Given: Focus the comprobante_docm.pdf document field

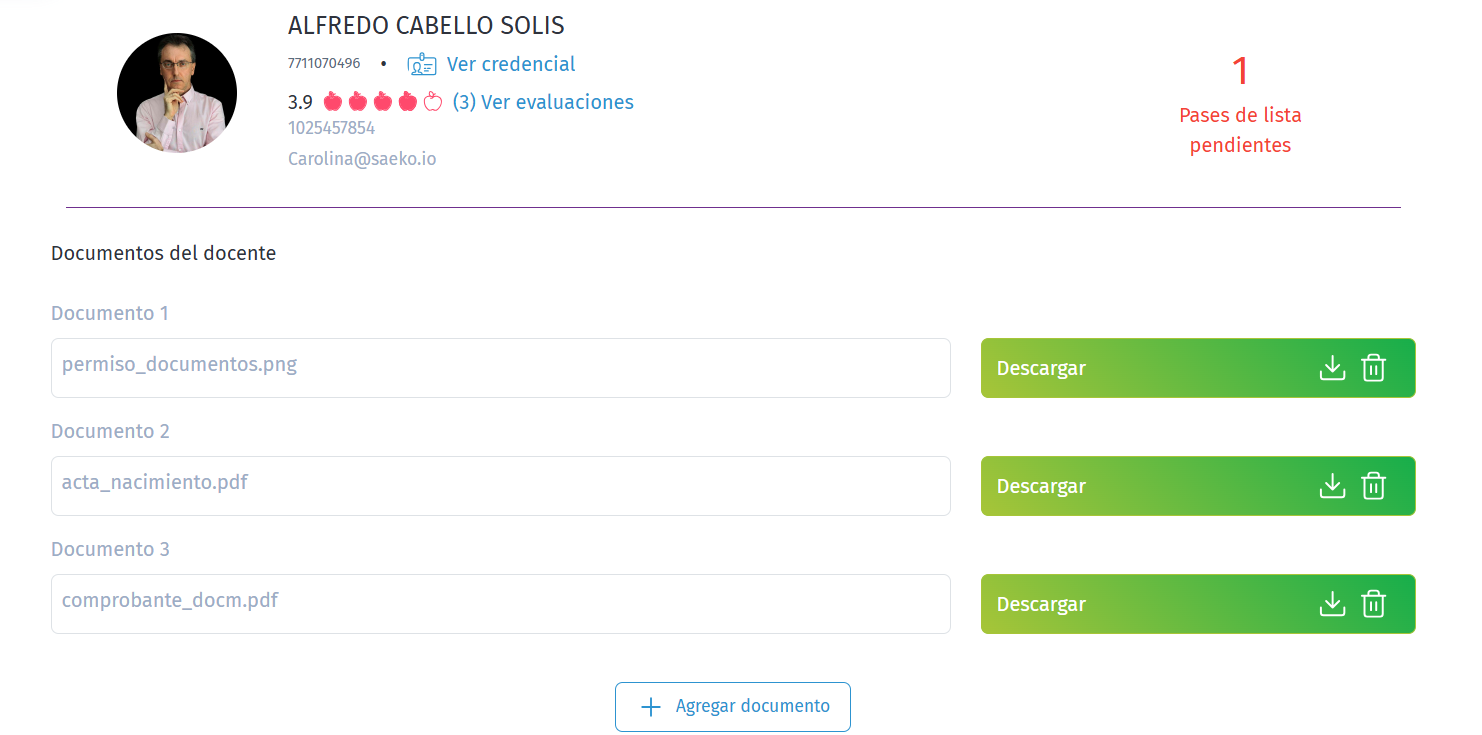Looking at the screenshot, I should pyautogui.click(x=500, y=604).
